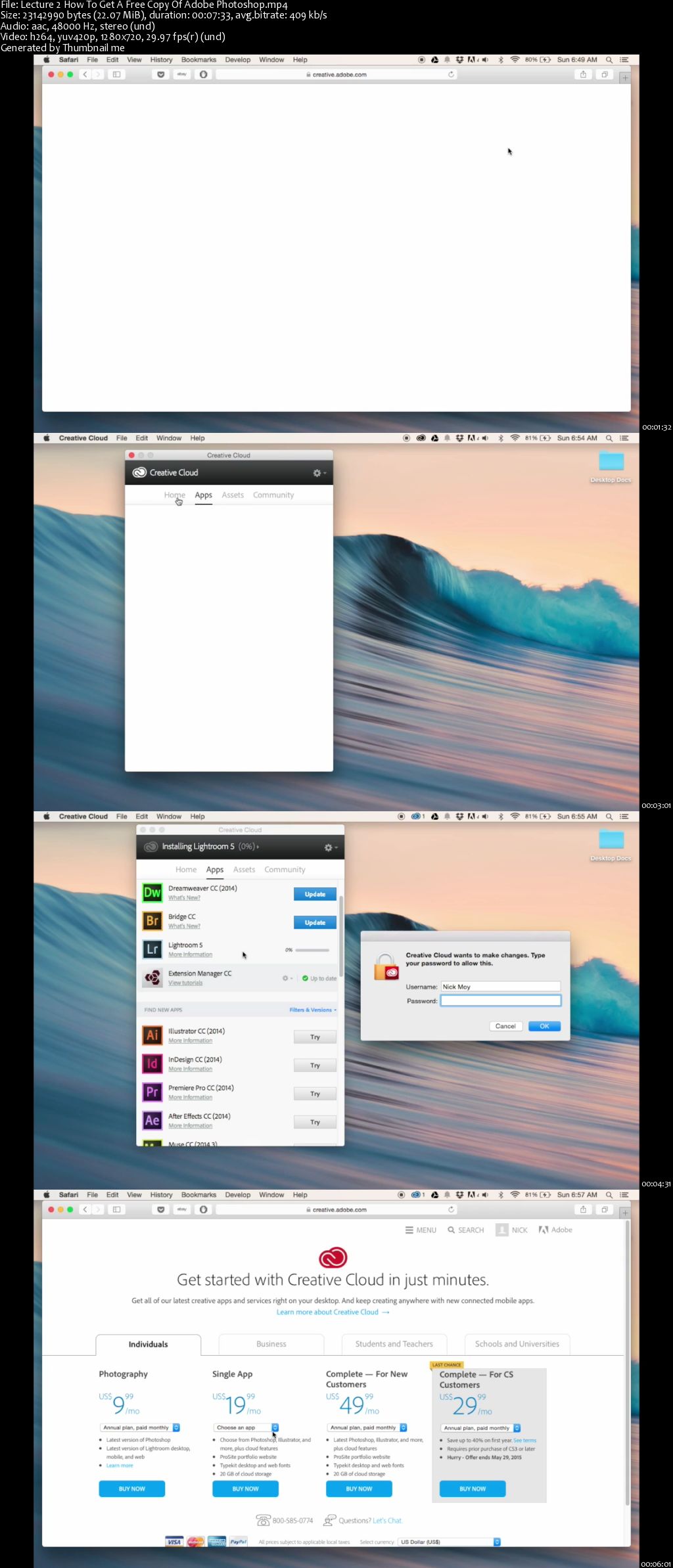Image resolution: width=673 pixels, height=1568 pixels.
Task: Click the sidebar icon in the blank Safari window
Action: click(x=116, y=74)
